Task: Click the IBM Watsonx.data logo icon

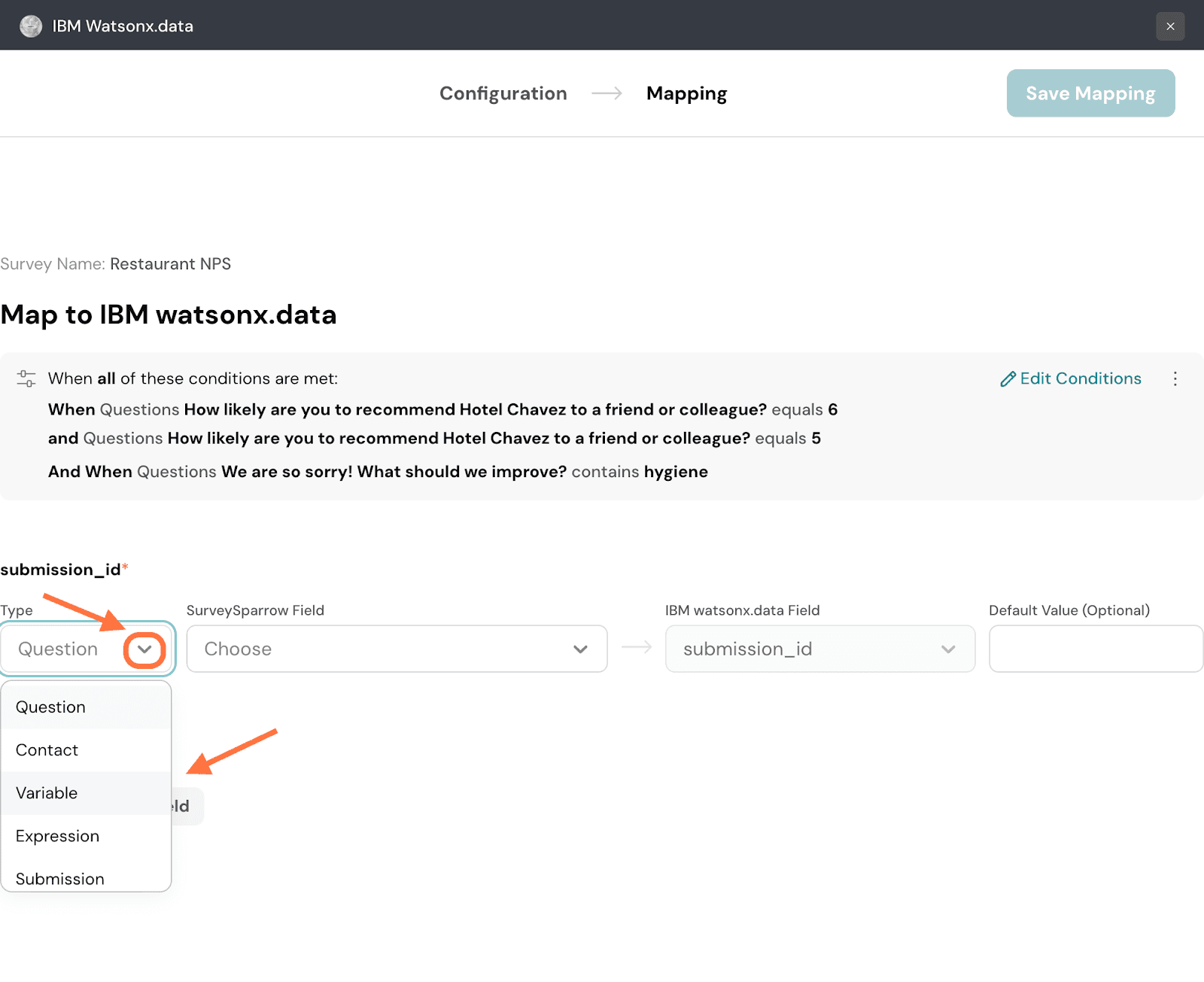Action: (x=31, y=26)
